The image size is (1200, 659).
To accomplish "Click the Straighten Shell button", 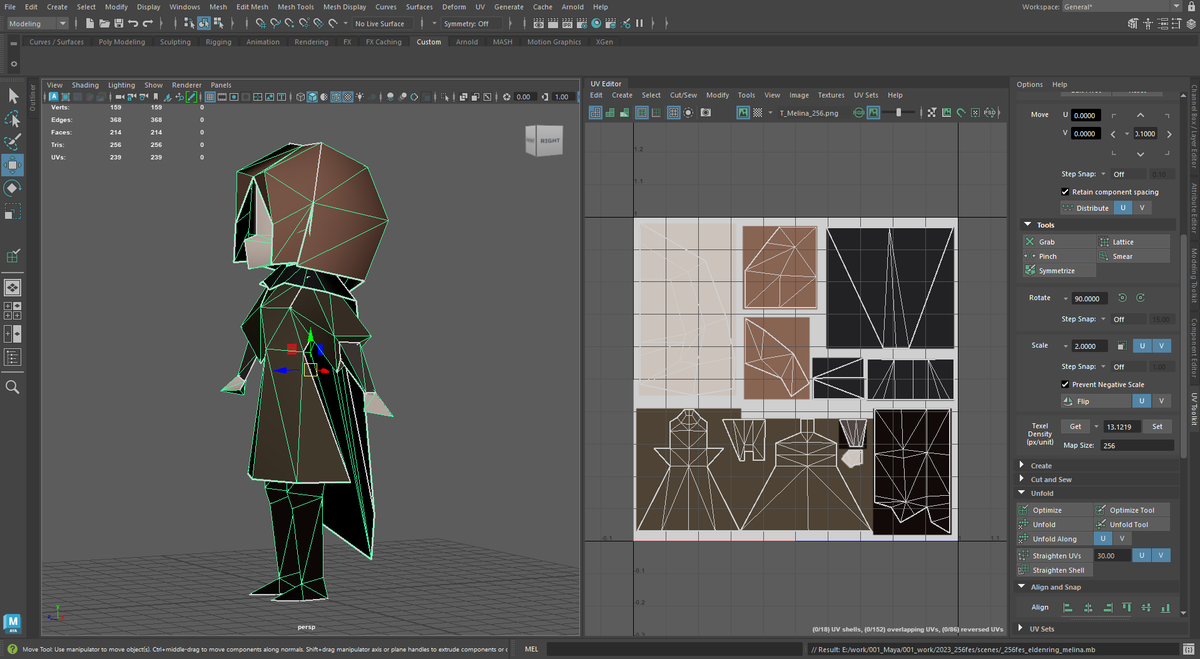I will coord(1058,570).
